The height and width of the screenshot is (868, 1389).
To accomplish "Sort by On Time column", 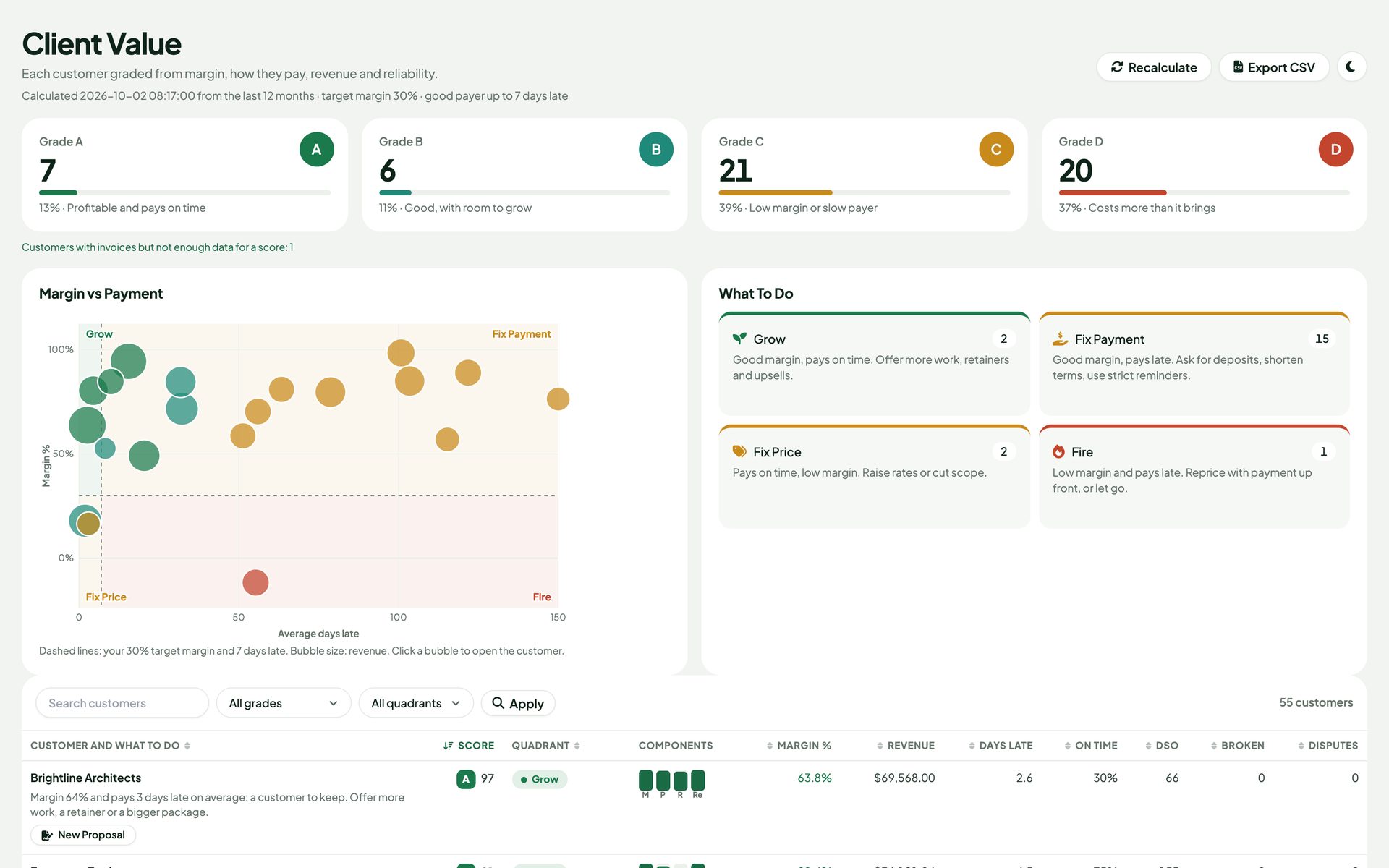I will point(1091,745).
